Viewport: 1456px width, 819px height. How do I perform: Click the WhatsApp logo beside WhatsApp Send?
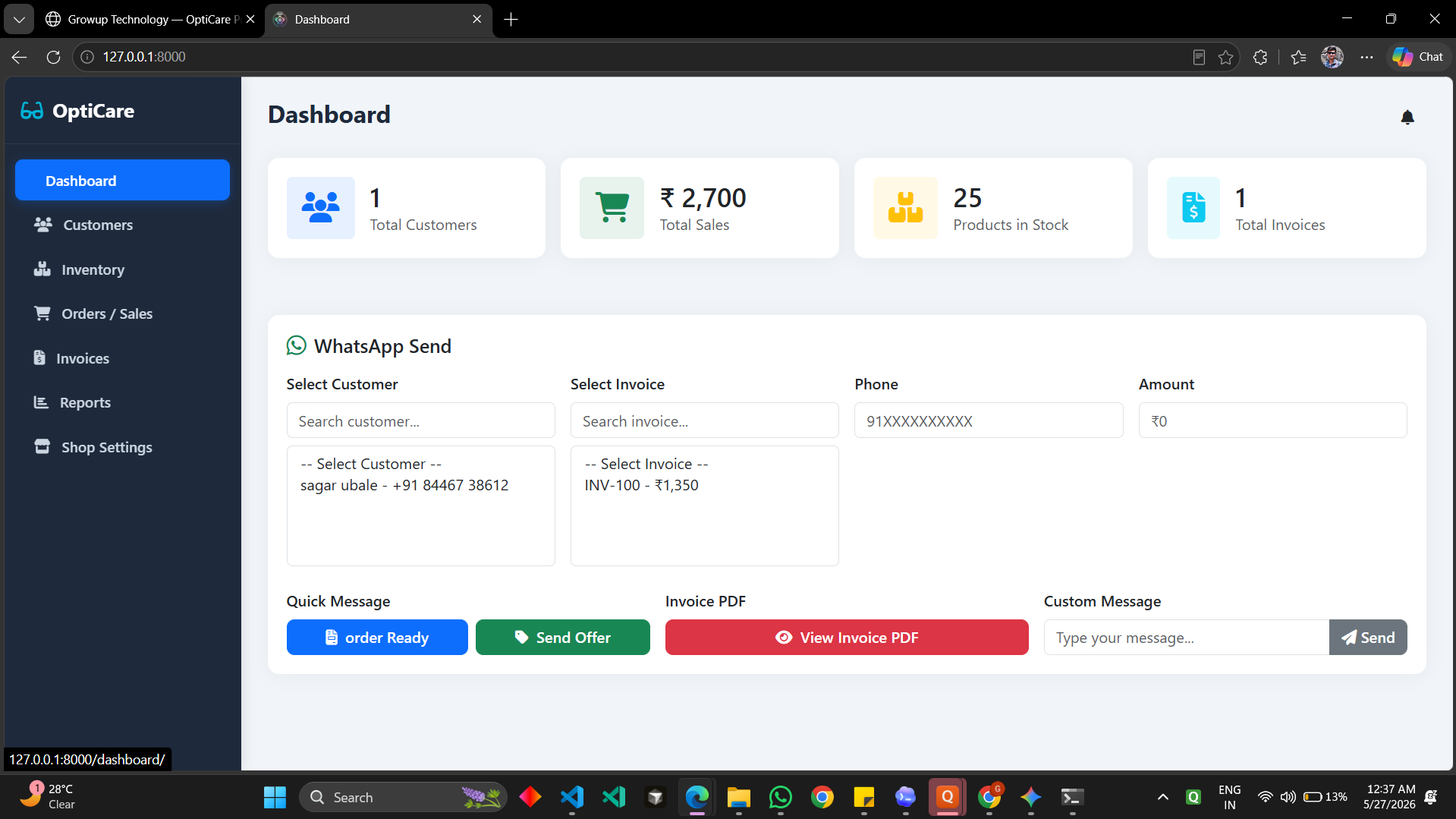click(296, 346)
